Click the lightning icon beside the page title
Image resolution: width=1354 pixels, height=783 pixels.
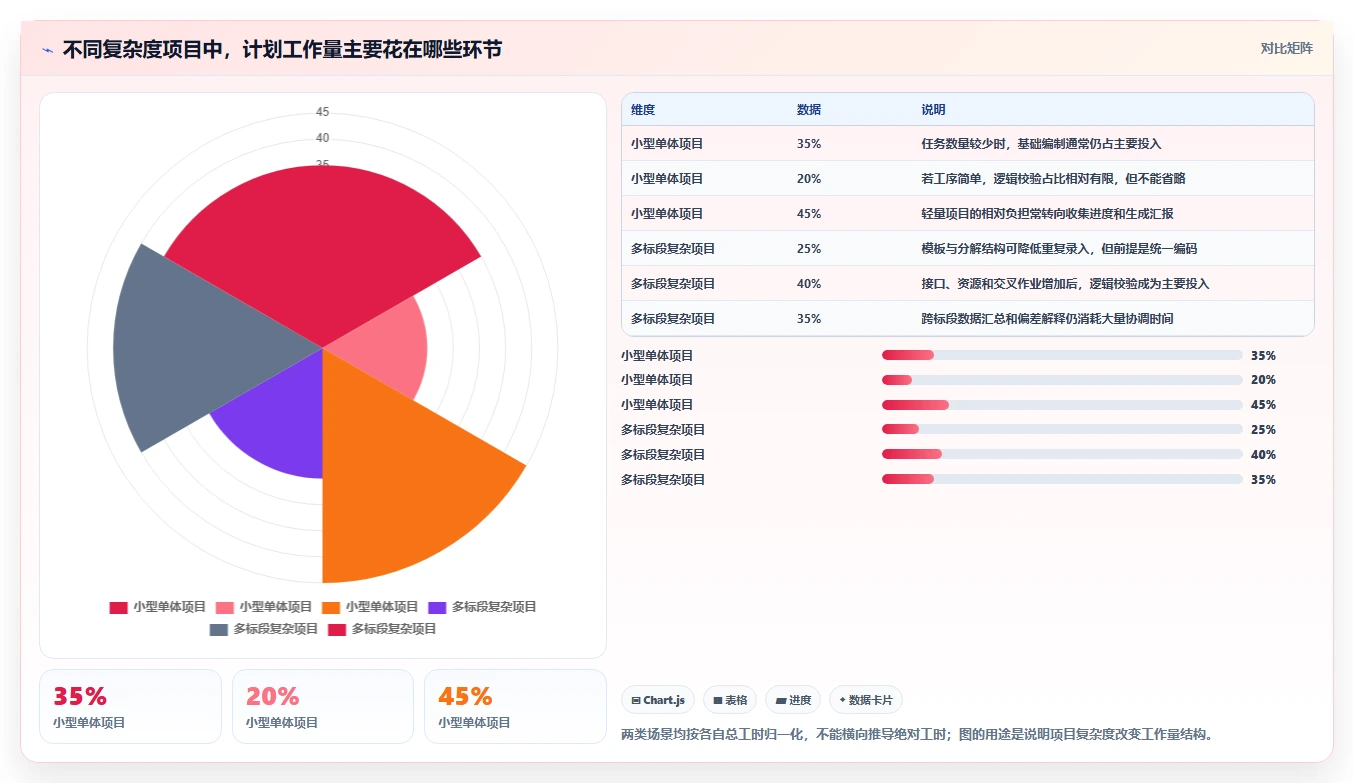click(x=47, y=50)
